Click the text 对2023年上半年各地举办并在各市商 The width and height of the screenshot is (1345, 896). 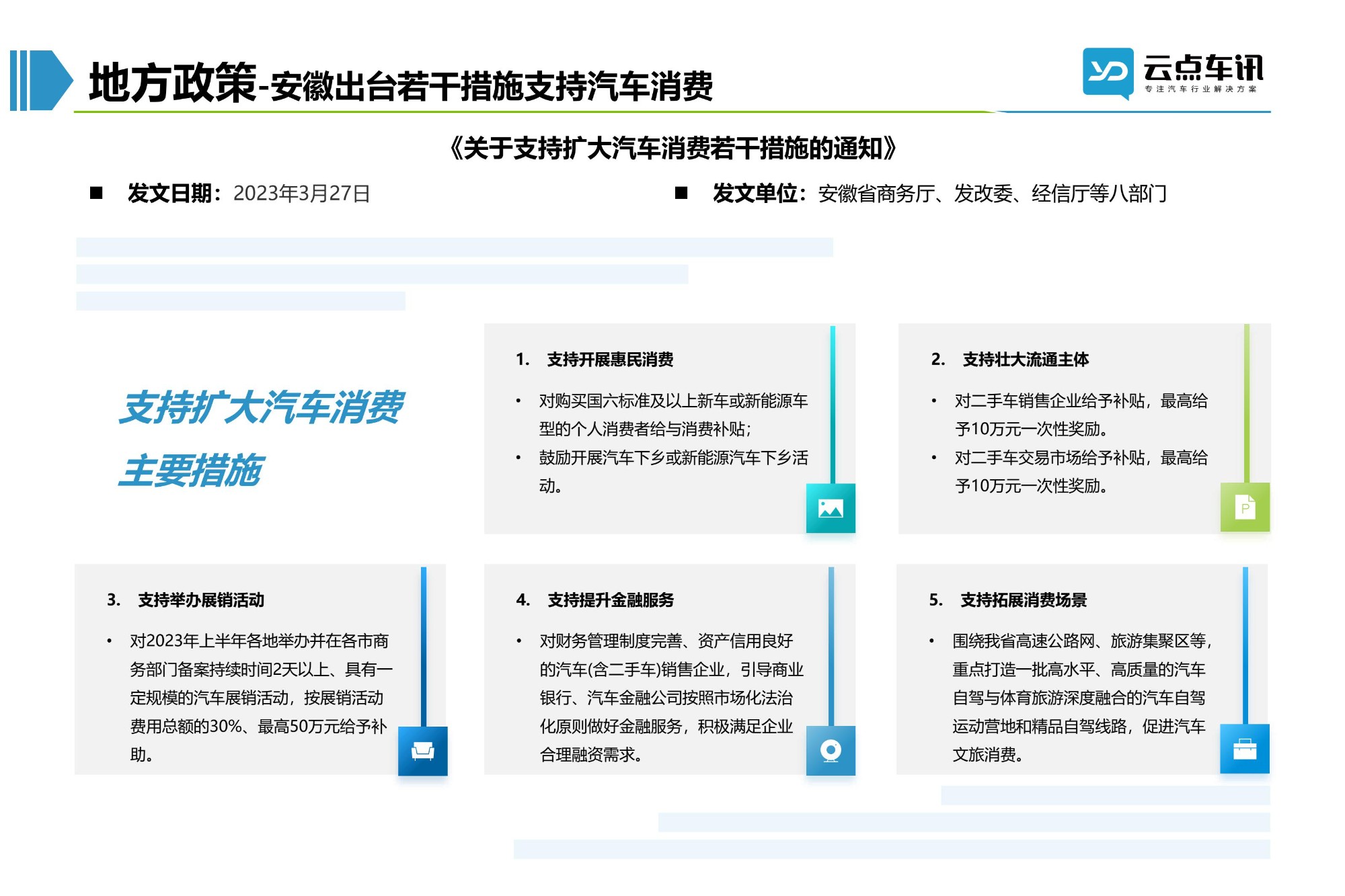pos(260,641)
